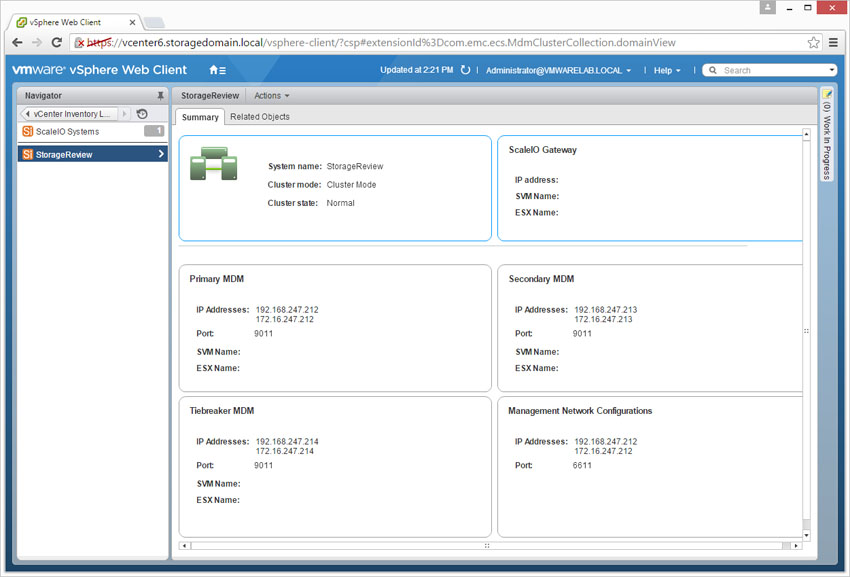
Task: Click the ScaleIO cluster servers icon
Action: click(x=214, y=163)
